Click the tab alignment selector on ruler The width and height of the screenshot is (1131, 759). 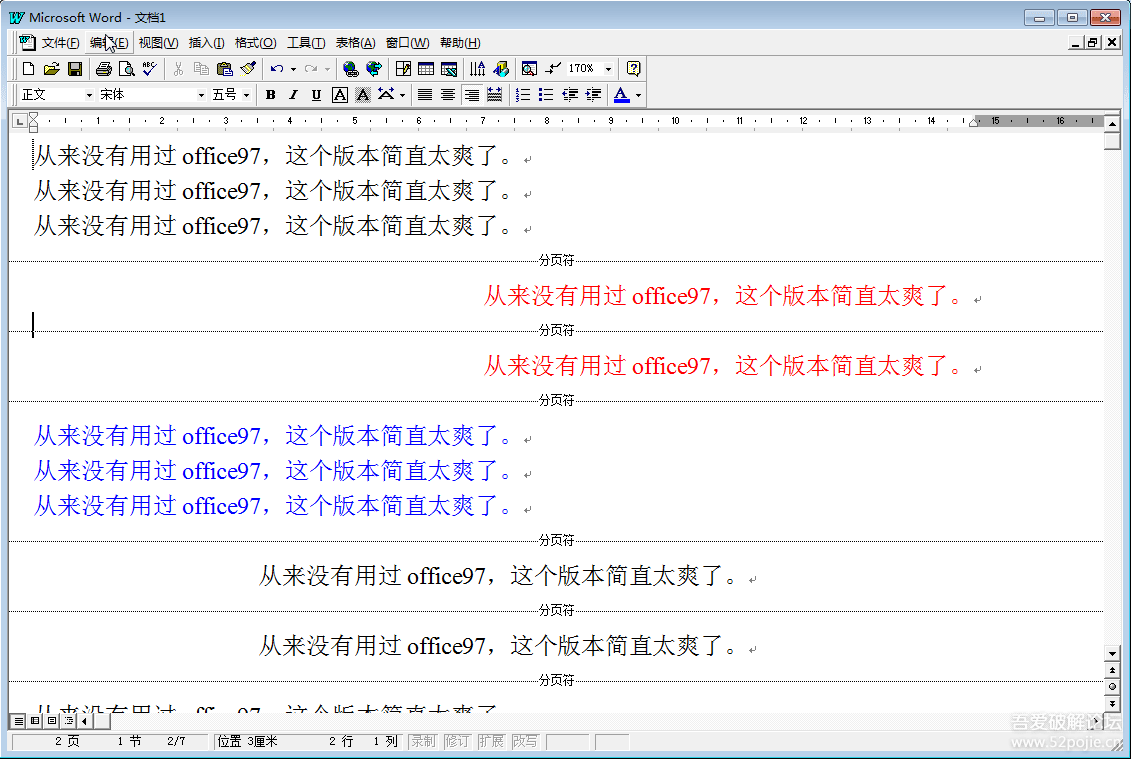19,121
